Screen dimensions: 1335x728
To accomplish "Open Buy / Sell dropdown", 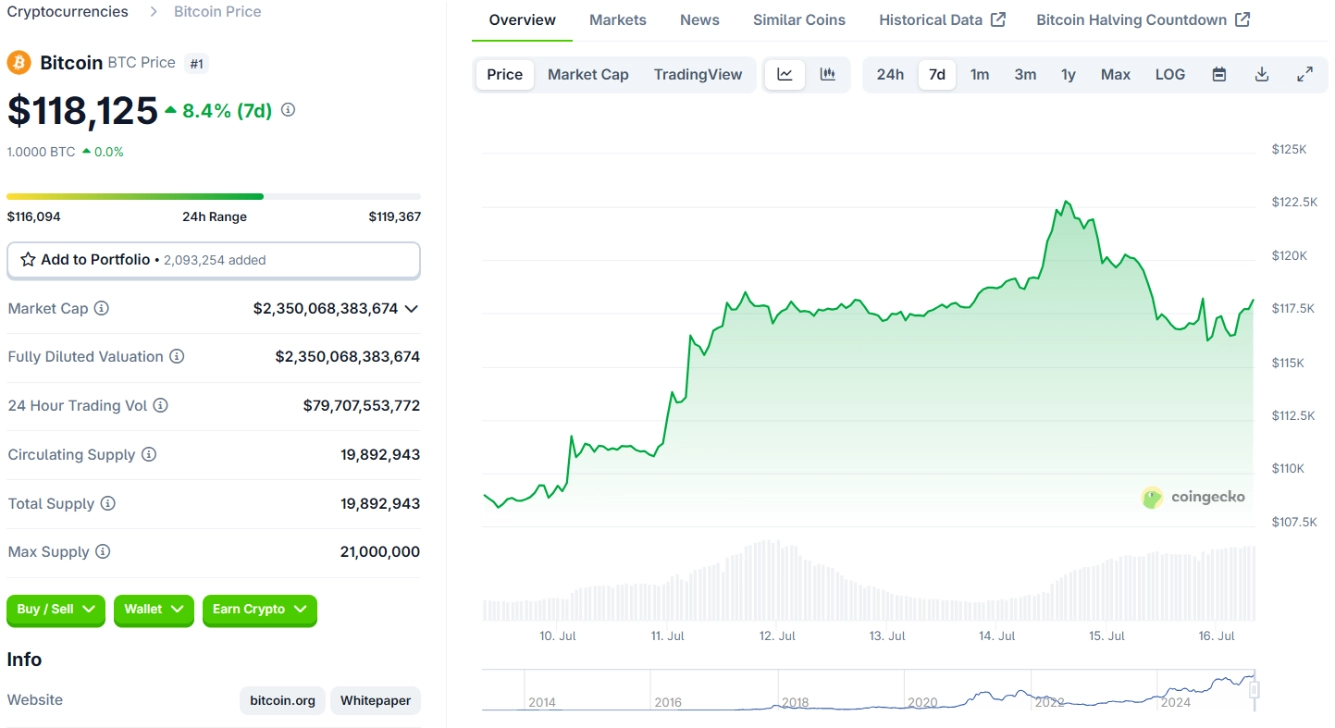I will click(56, 610).
